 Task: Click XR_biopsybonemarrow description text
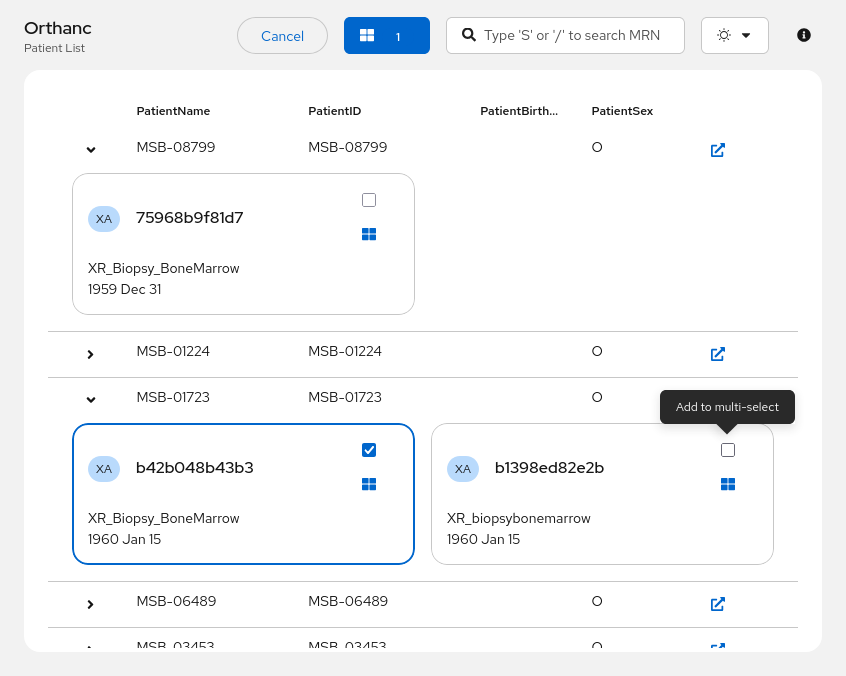518,518
